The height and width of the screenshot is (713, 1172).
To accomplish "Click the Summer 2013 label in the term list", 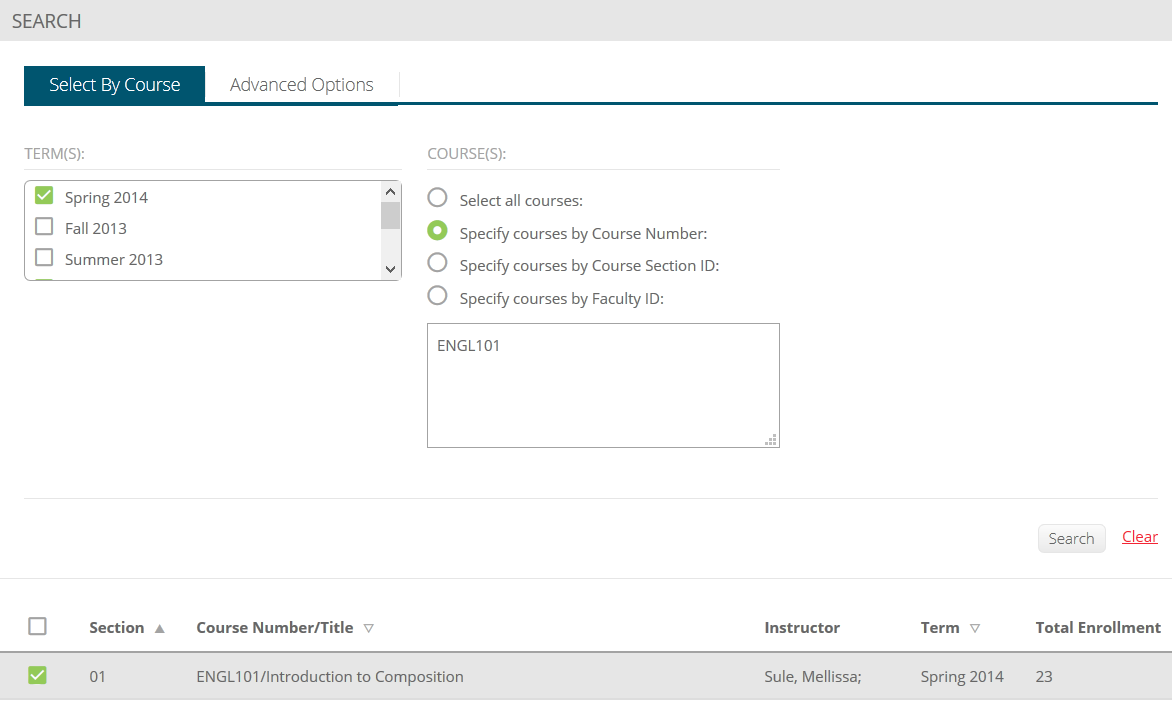I will click(114, 259).
